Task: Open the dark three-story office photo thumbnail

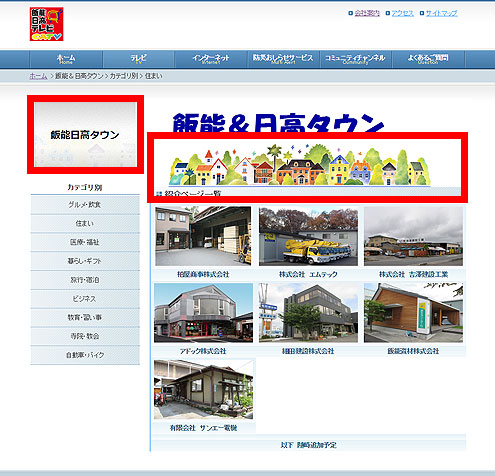Action: [308, 313]
